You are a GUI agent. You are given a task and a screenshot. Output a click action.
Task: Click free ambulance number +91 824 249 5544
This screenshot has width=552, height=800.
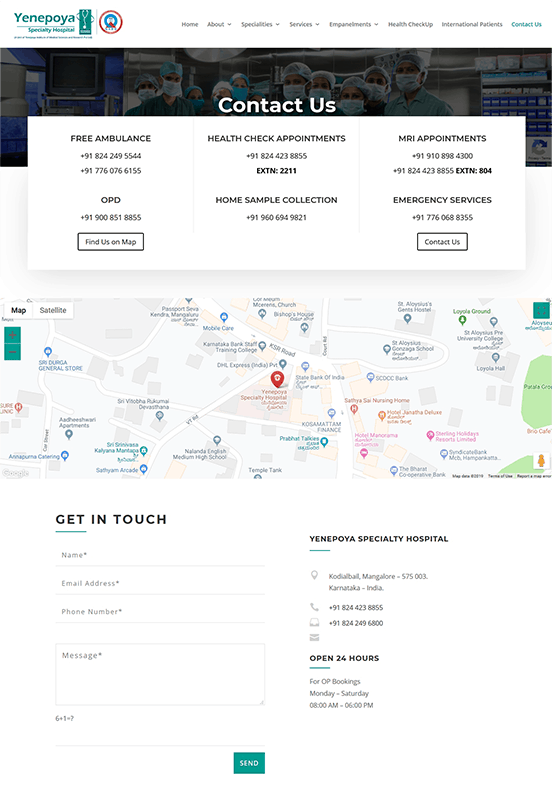111,156
